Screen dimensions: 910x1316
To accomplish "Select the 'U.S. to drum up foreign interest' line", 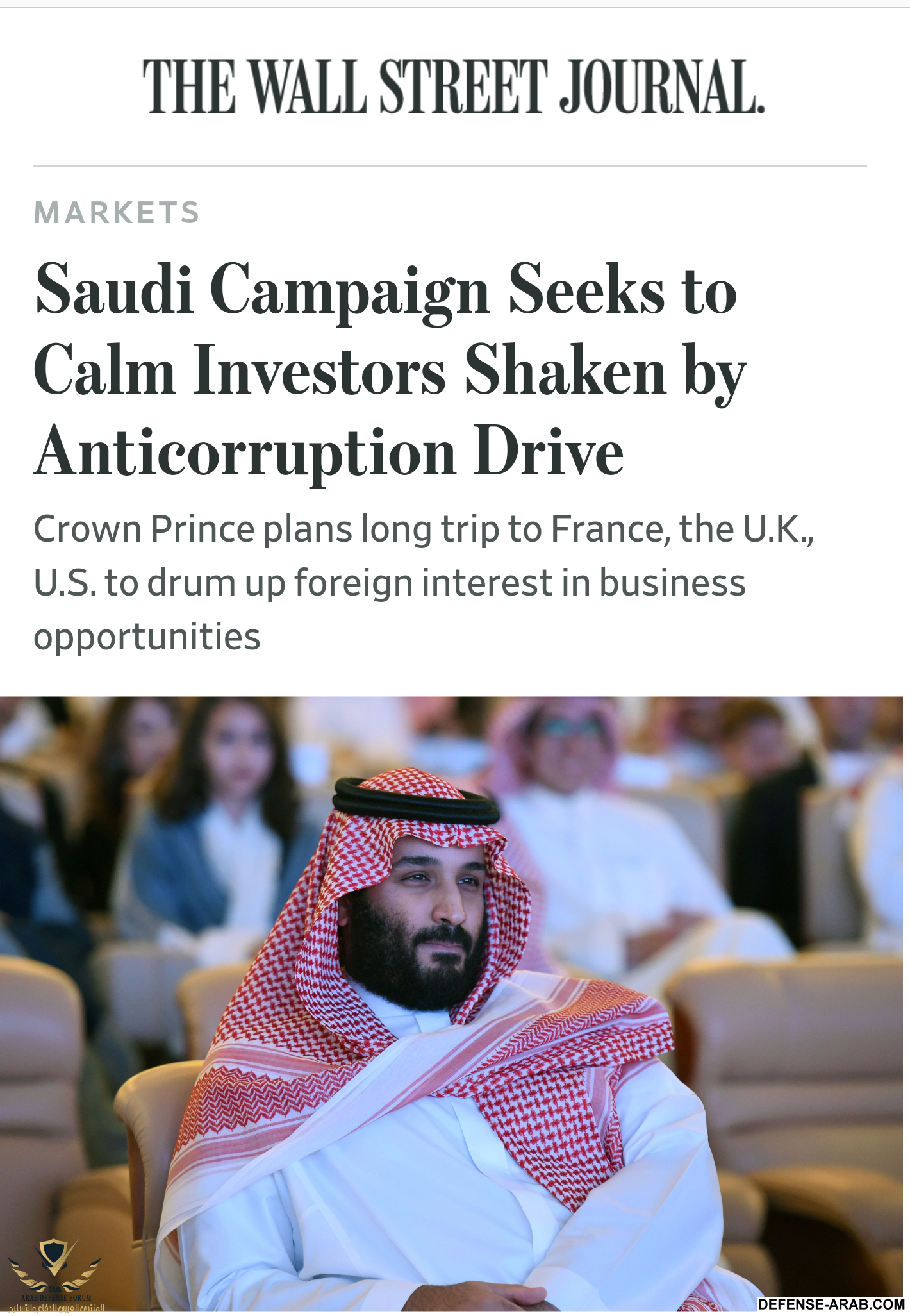I will [390, 584].
